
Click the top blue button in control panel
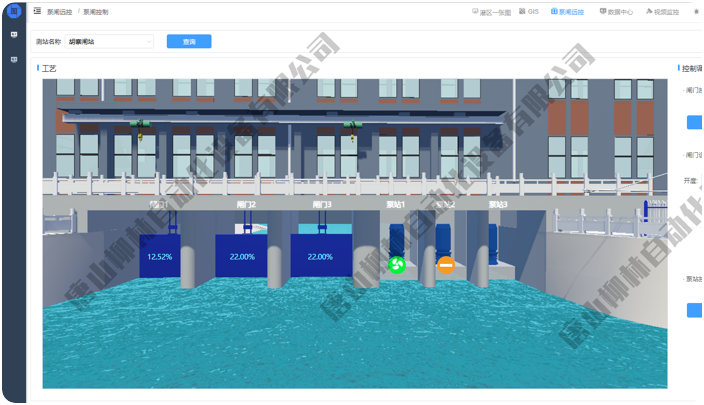tap(694, 123)
